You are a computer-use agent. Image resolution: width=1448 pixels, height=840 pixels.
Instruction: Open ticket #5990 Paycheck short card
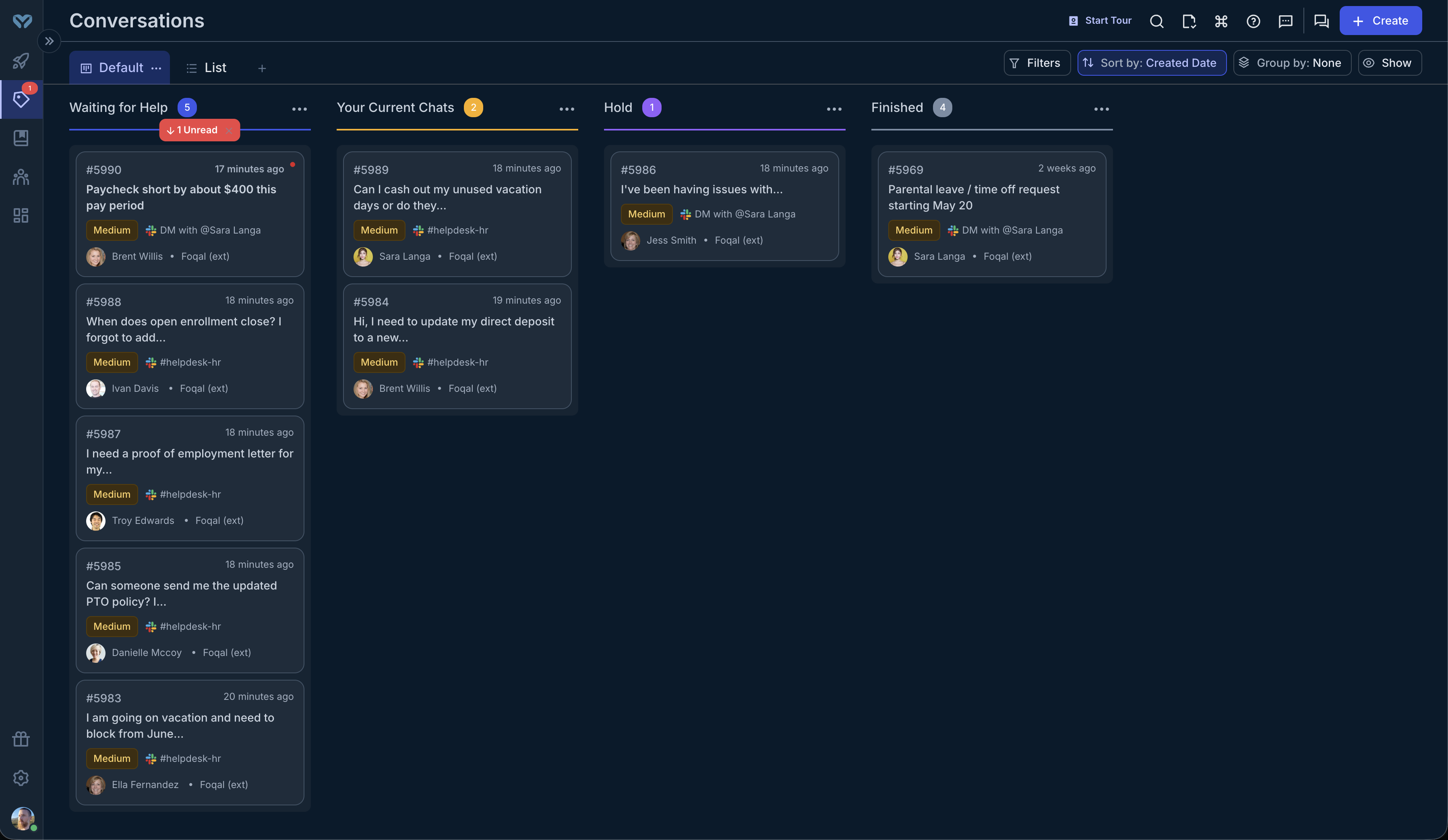(x=190, y=214)
